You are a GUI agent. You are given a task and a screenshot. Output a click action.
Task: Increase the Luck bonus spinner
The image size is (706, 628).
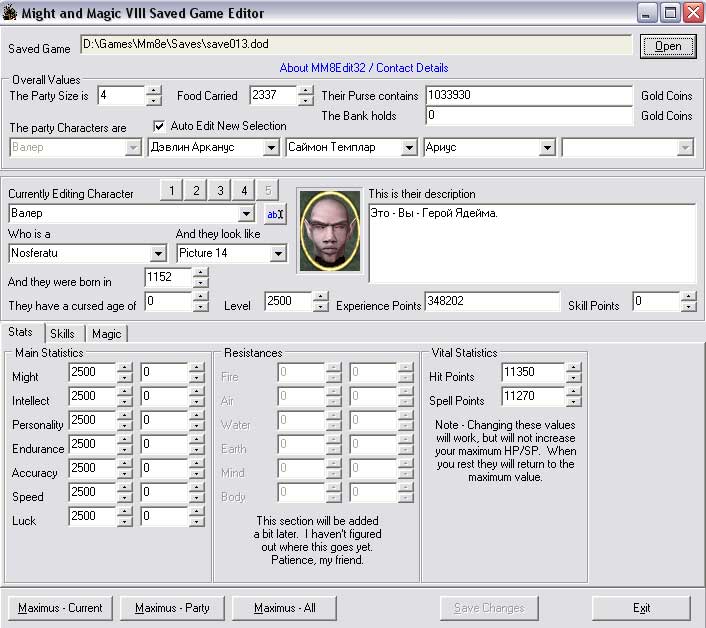coord(196,511)
